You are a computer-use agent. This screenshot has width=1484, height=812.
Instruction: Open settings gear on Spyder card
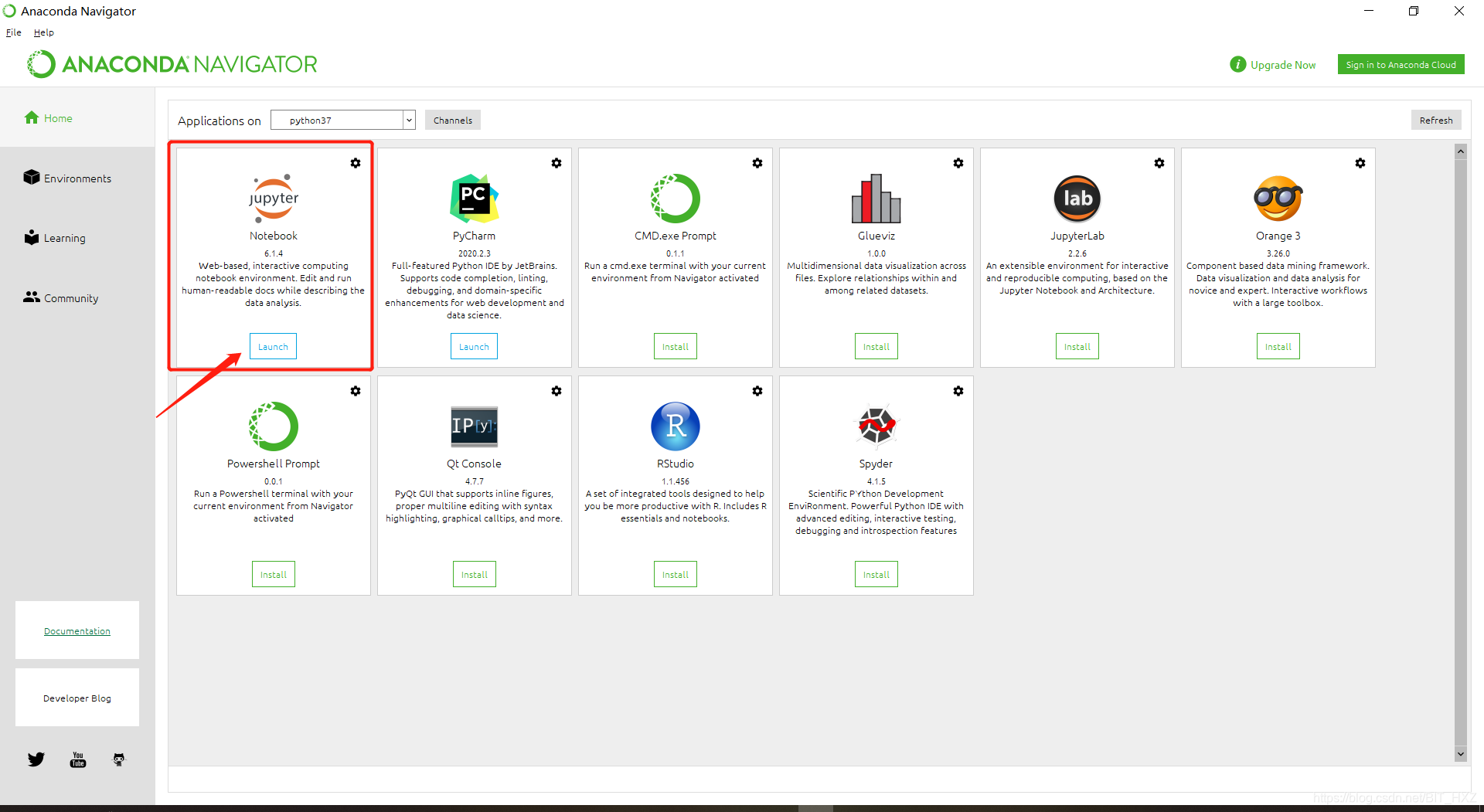coord(958,391)
